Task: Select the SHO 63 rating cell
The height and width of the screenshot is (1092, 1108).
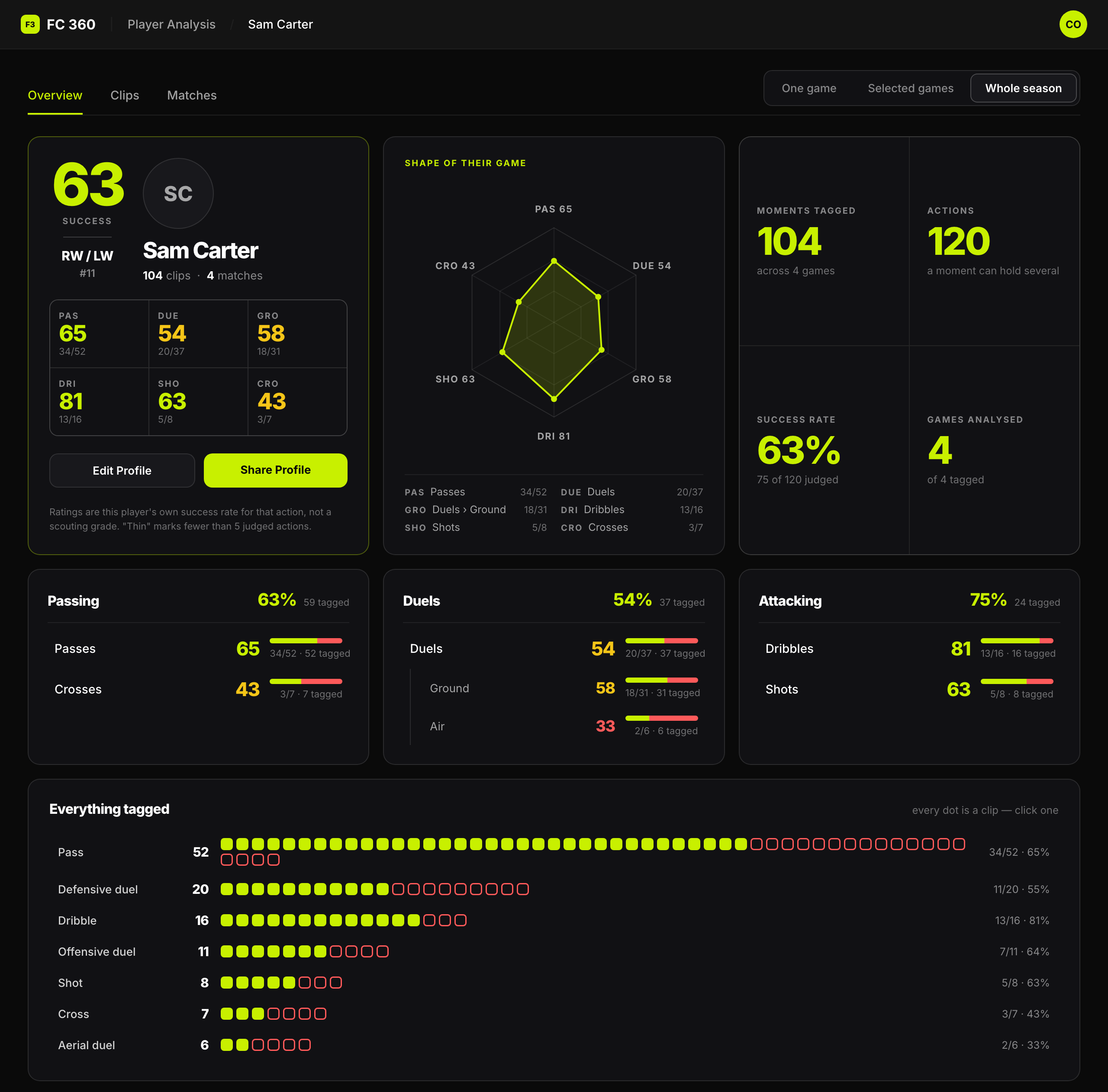Action: [x=198, y=401]
